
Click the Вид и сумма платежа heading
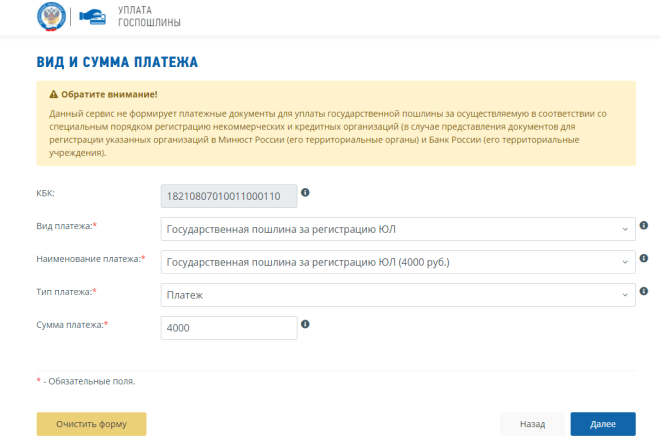(117, 62)
